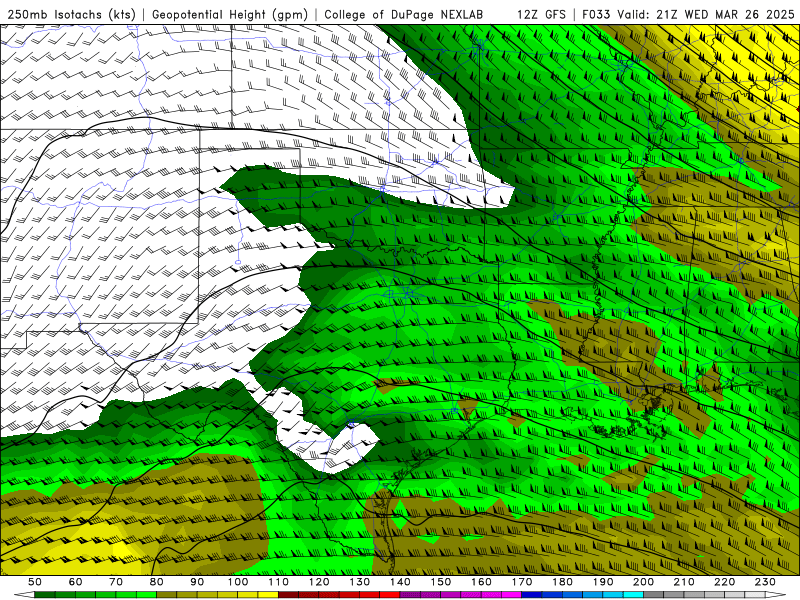The image size is (800, 600).
Task: Click the "F033 Valid: 21Z WED MAR 26 2025" text
Action: click(688, 15)
